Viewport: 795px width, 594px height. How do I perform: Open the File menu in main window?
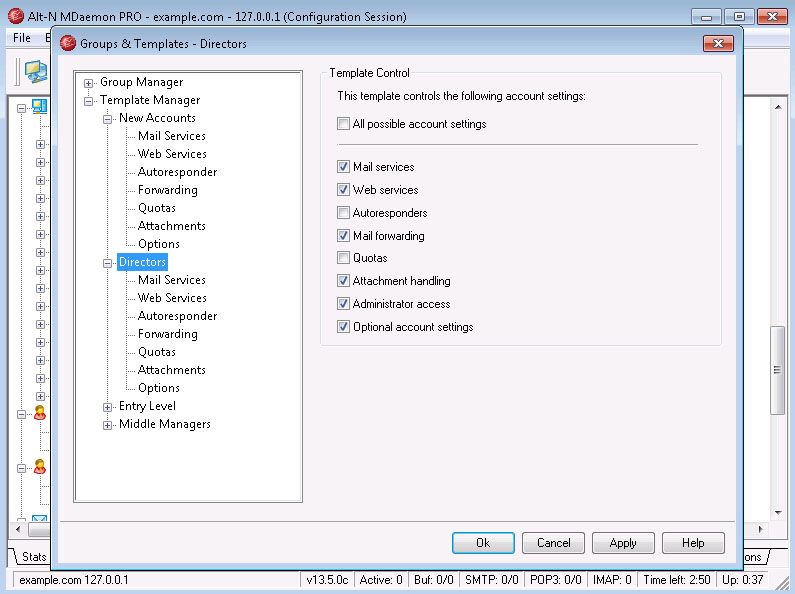22,38
